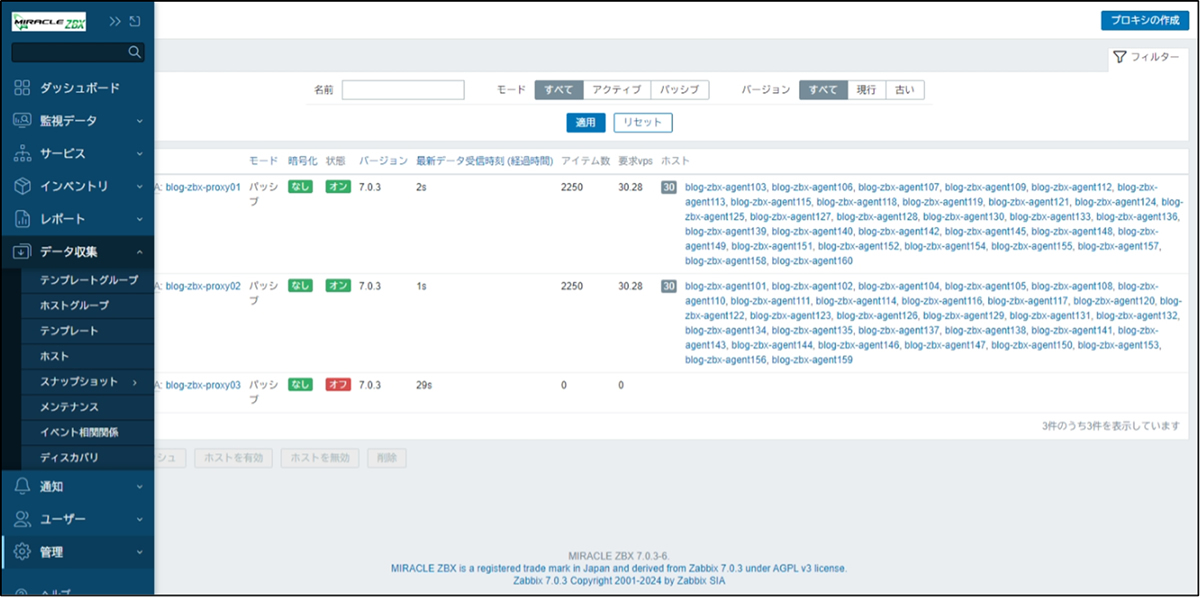
Task: Collapse the sidebar with double-chevron icon
Action: tap(115, 21)
